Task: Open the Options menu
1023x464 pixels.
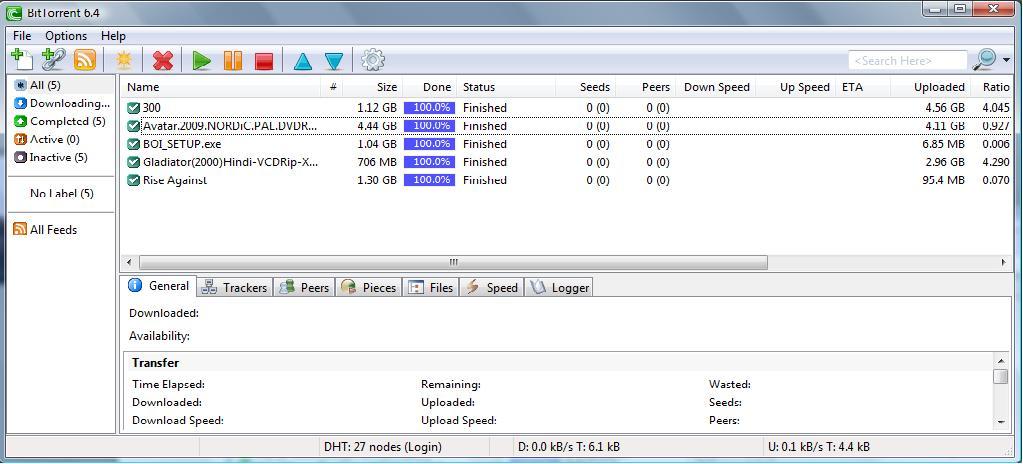Action: click(x=66, y=36)
